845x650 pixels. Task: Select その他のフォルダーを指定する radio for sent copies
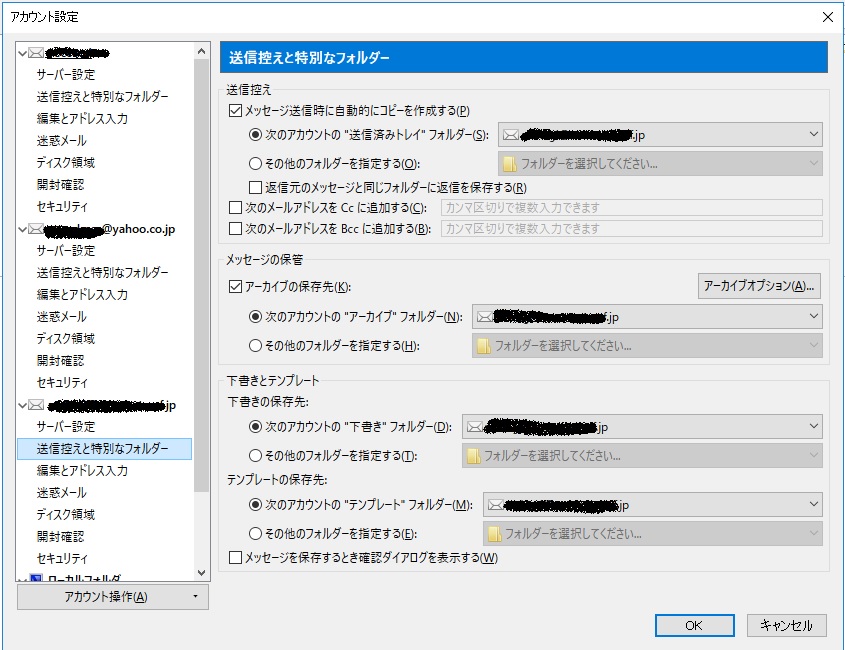[x=256, y=163]
